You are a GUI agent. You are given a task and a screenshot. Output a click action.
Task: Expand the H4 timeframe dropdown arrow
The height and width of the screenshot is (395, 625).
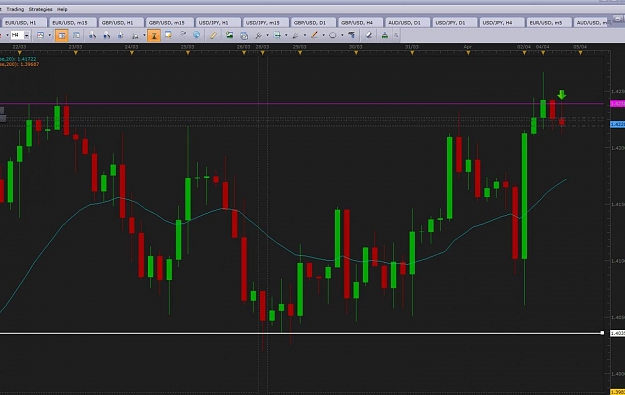pos(27,35)
